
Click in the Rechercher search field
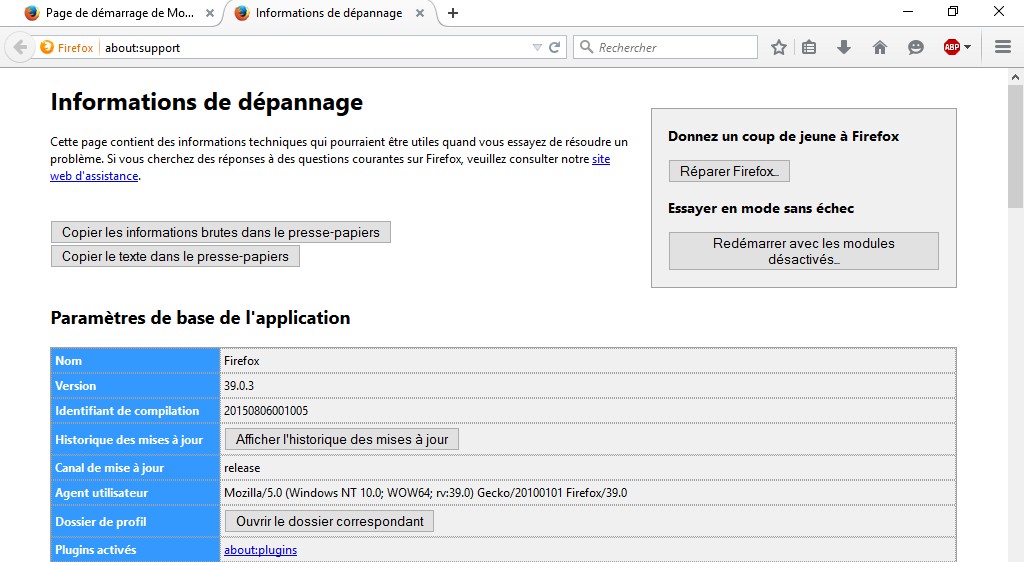(x=670, y=47)
